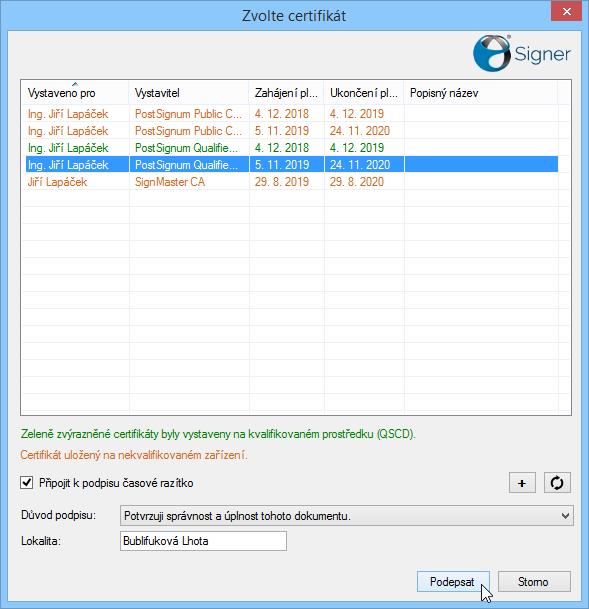Click the Ukončení pl... column header
This screenshot has width=589, height=609.
coord(364,93)
